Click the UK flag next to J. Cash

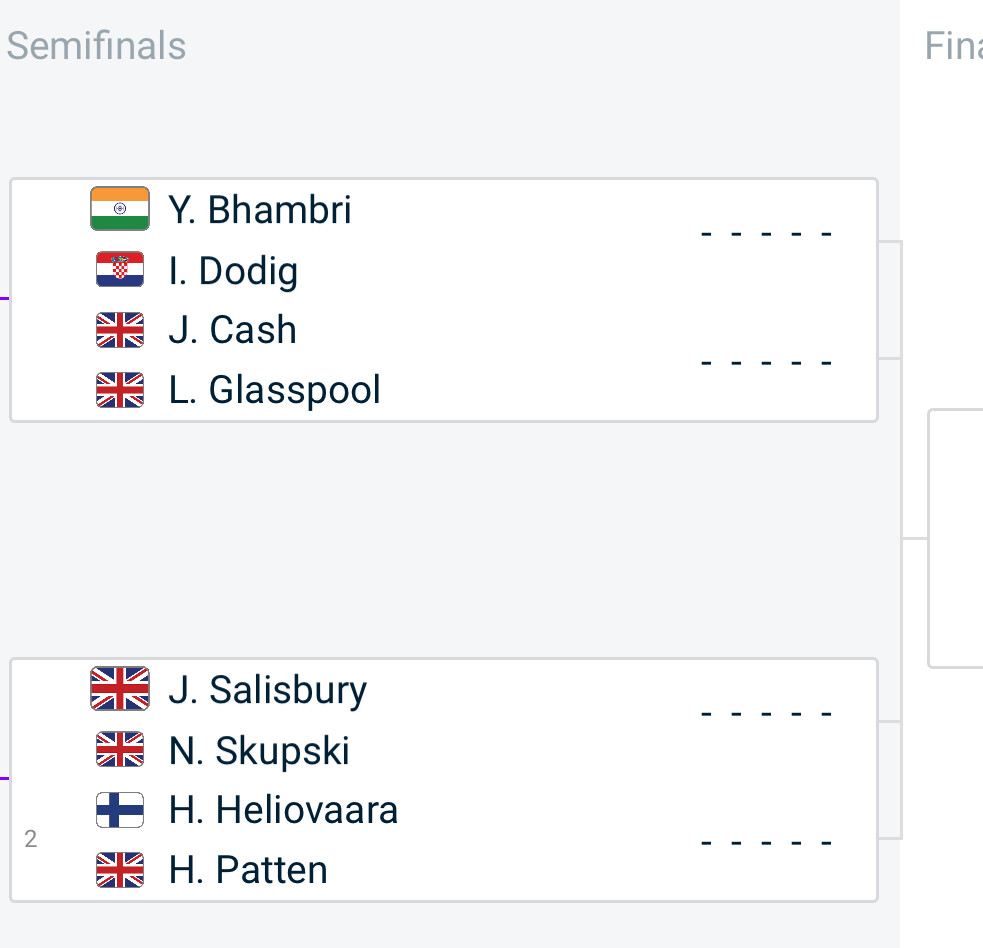click(120, 330)
